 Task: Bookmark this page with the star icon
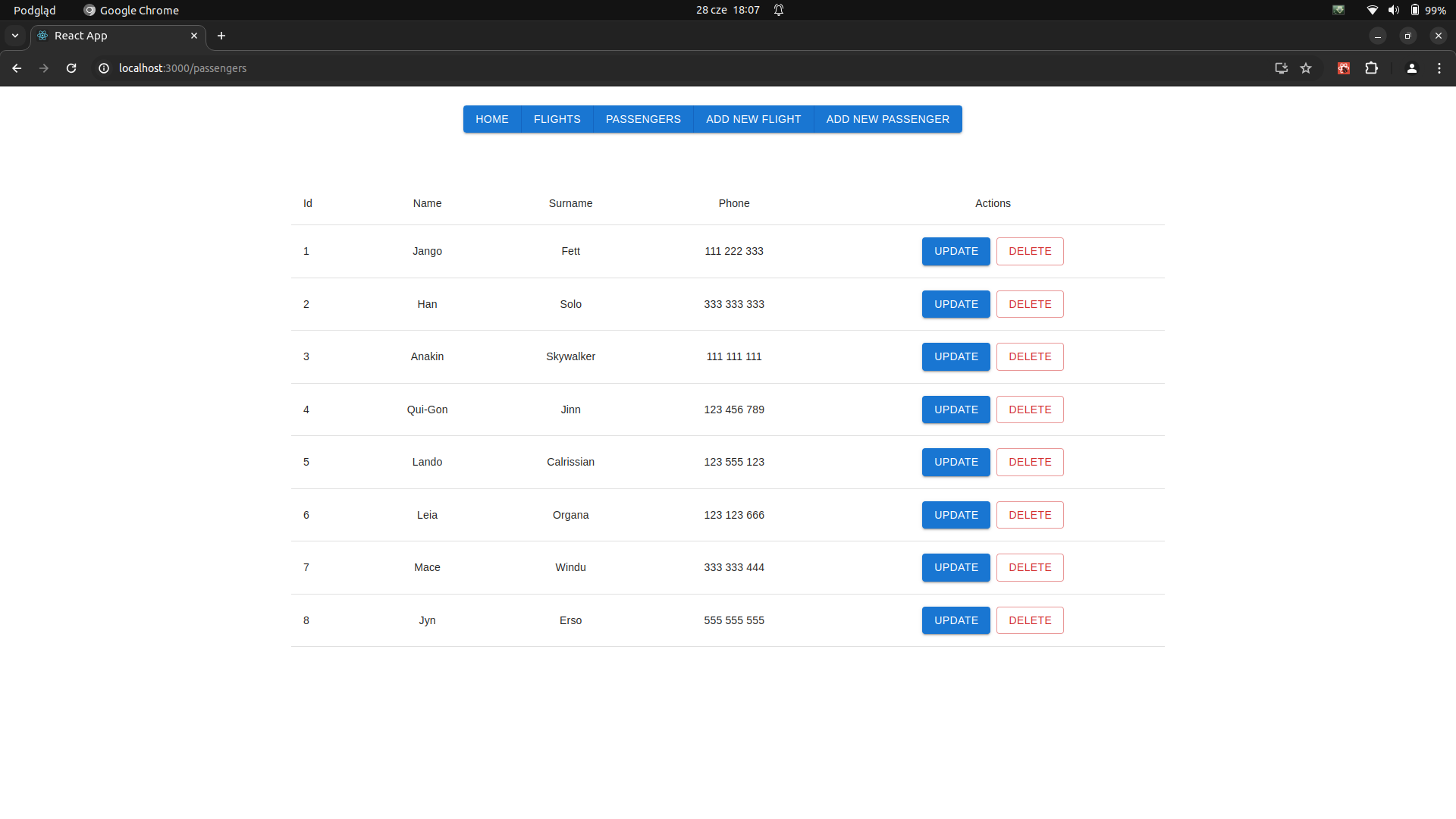(x=1306, y=68)
